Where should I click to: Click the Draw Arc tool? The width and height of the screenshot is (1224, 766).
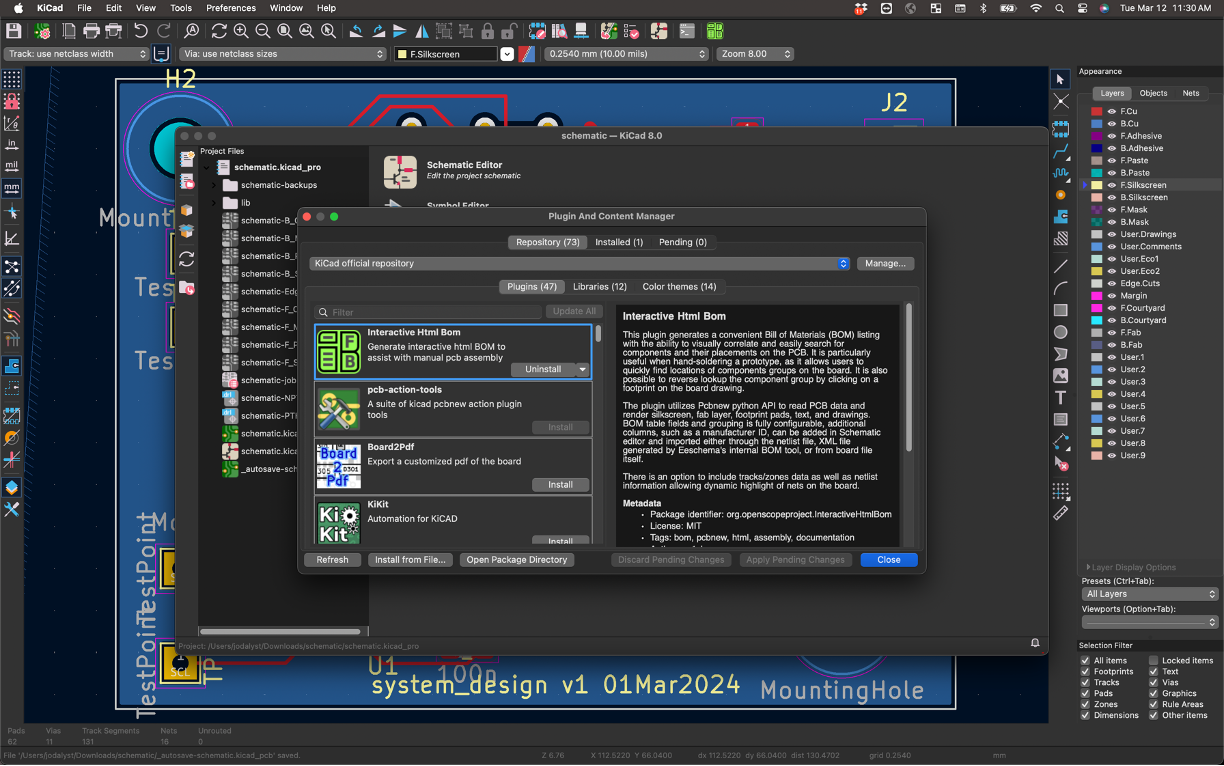point(1061,288)
